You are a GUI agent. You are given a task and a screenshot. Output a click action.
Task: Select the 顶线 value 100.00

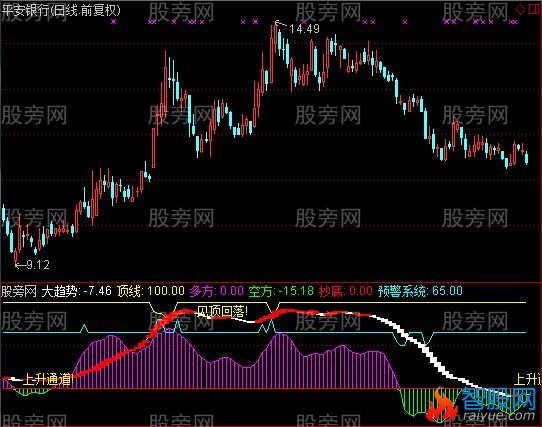click(x=166, y=291)
